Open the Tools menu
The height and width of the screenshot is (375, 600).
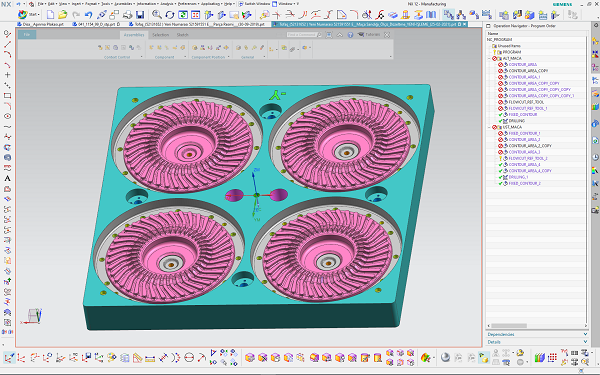click(106, 4)
